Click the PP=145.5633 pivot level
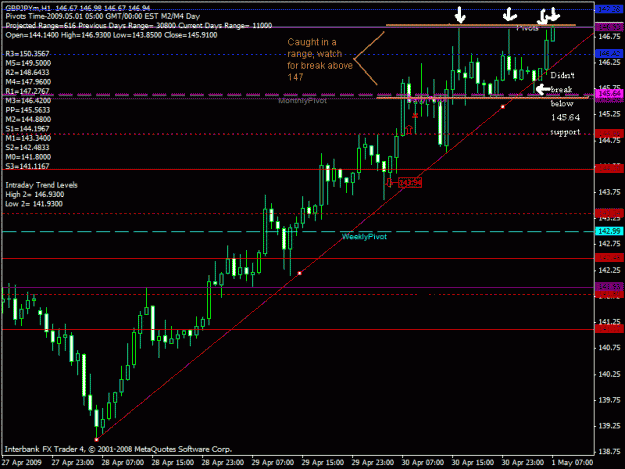 [28, 110]
